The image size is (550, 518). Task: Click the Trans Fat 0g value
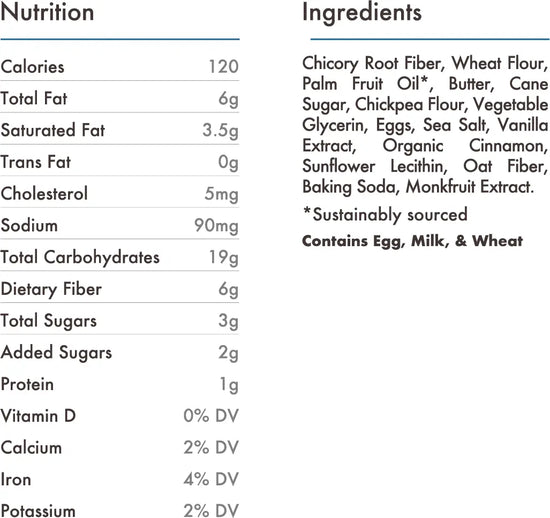click(x=228, y=163)
